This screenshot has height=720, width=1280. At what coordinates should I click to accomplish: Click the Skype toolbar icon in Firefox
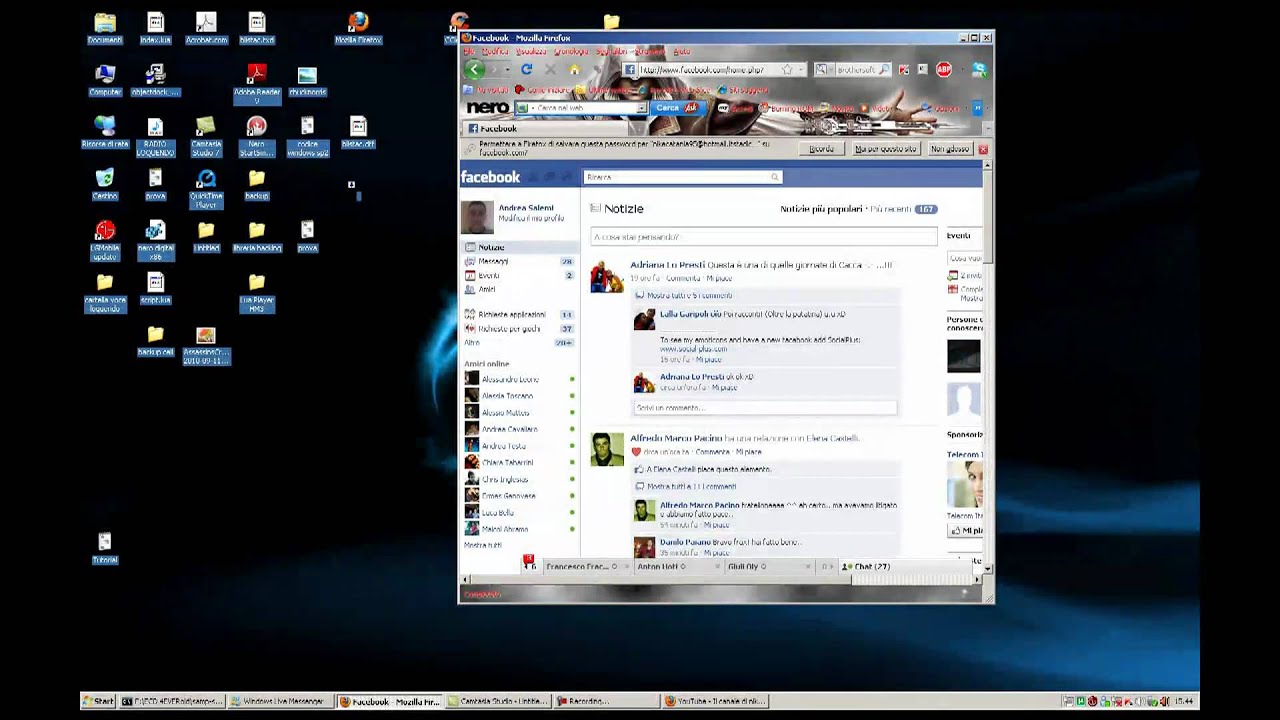[x=979, y=69]
